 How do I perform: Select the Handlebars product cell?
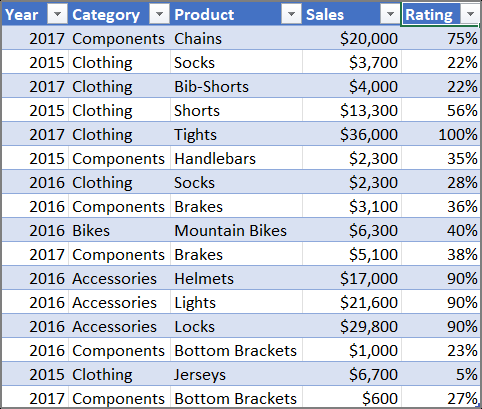click(x=236, y=158)
